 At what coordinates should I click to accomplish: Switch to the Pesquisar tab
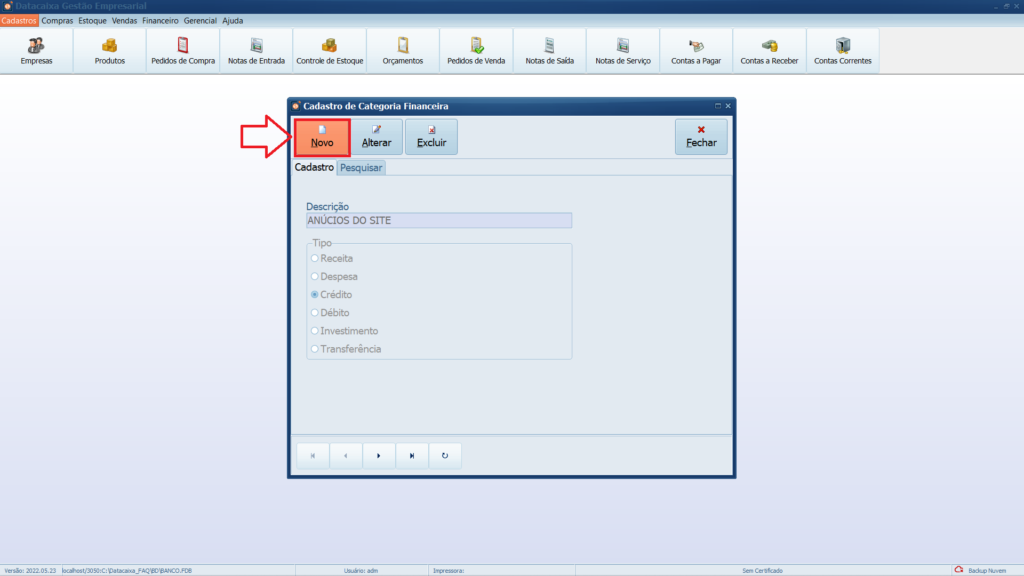pyautogui.click(x=361, y=168)
